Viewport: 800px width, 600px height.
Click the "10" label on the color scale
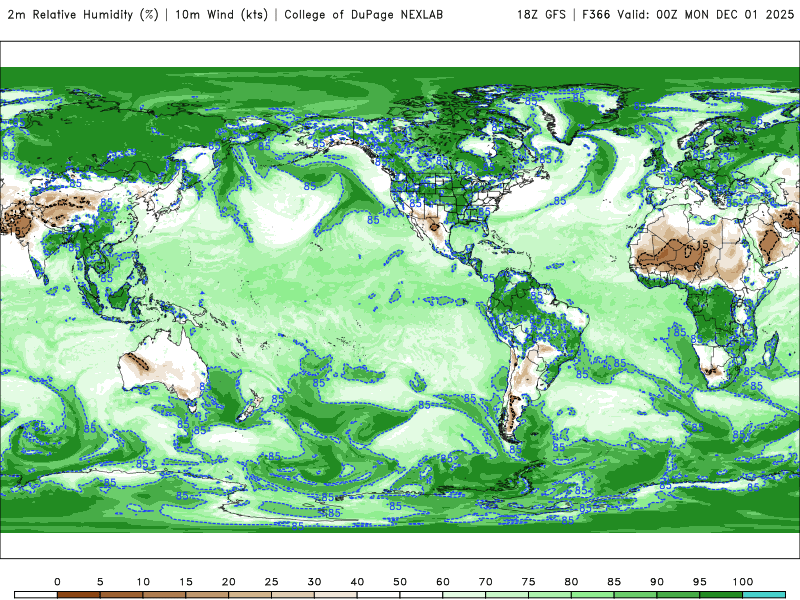pyautogui.click(x=143, y=582)
